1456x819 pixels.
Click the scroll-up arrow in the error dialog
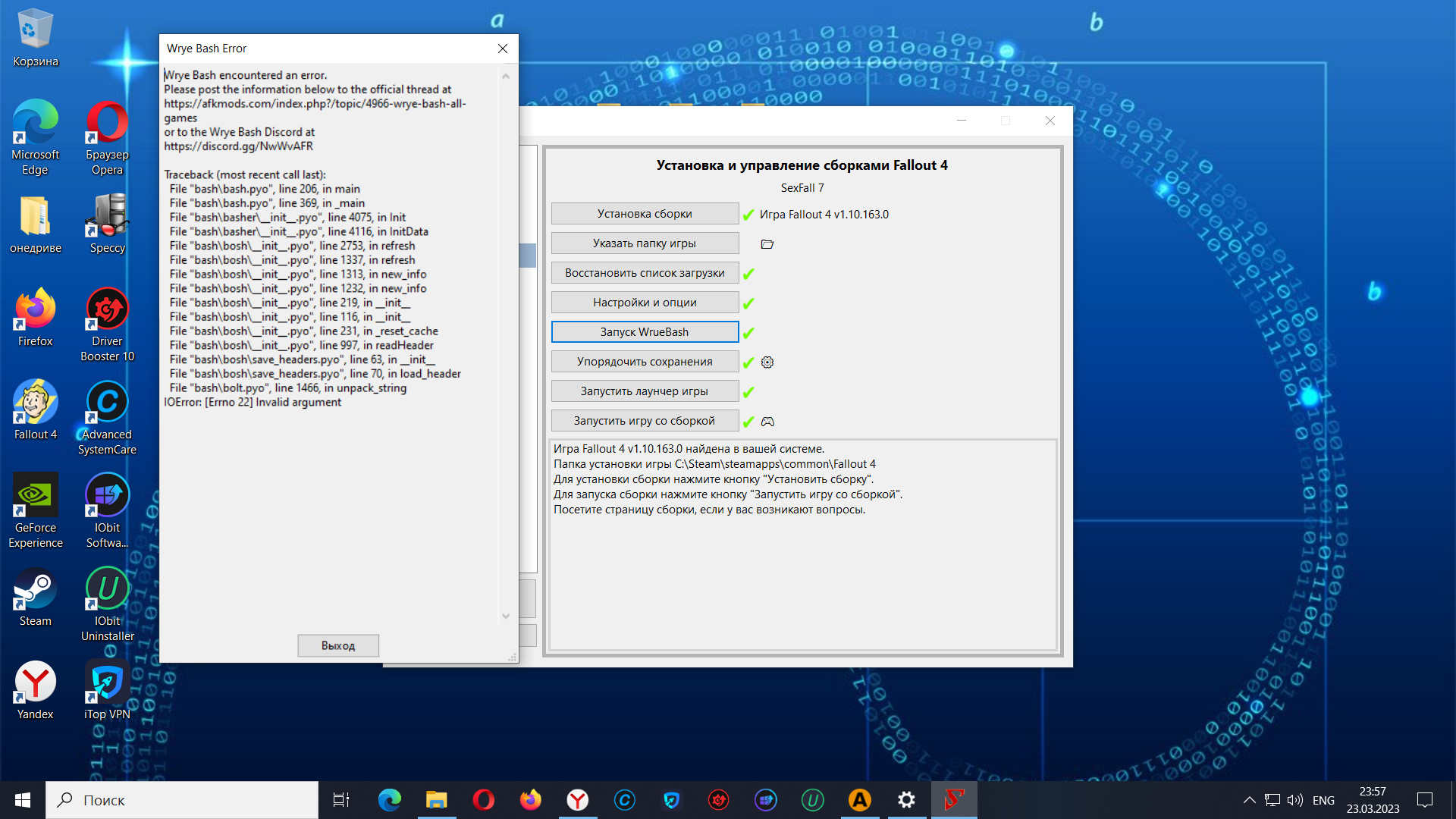point(506,77)
